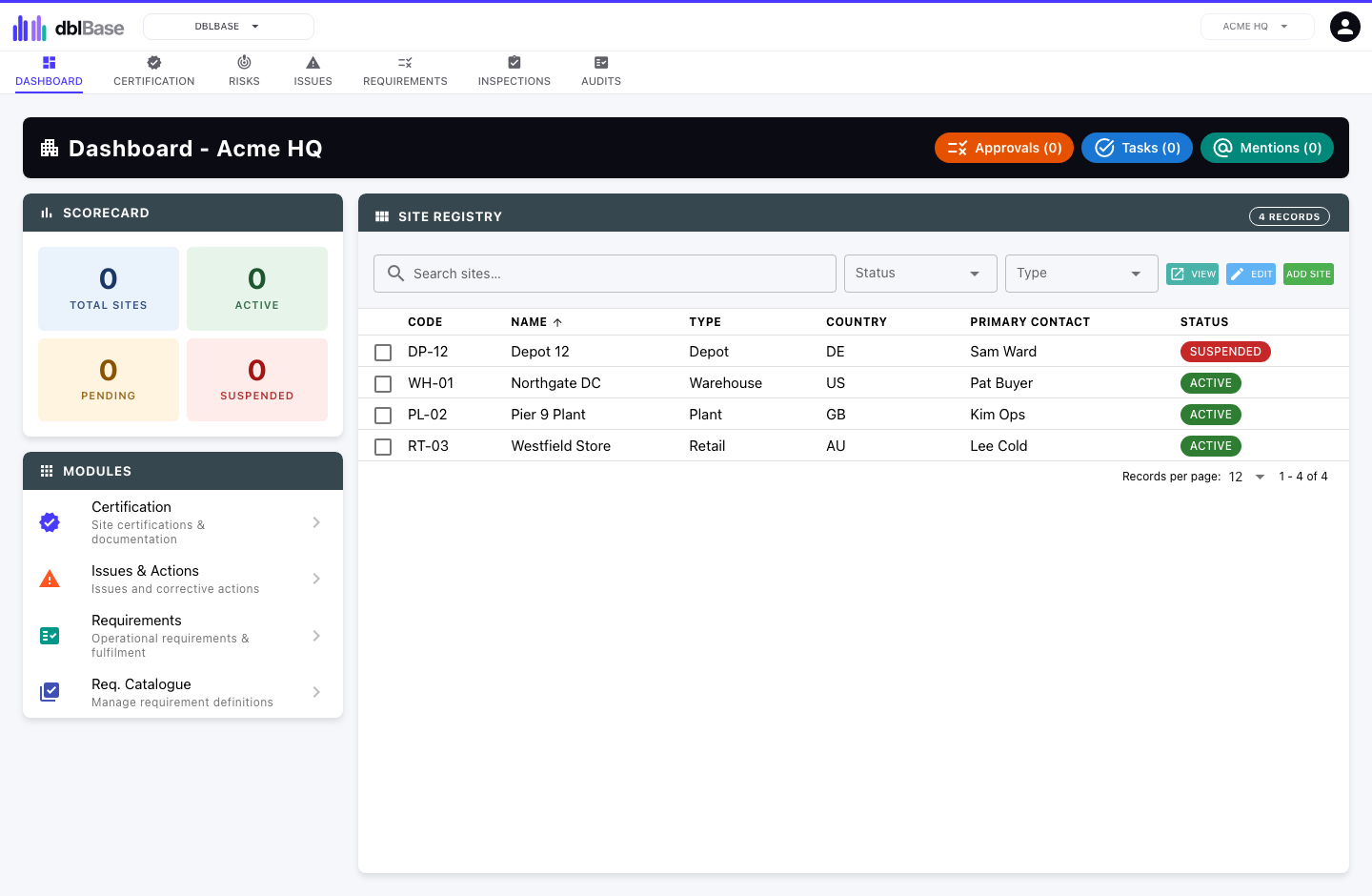
Task: Click the Certification badge icon in the nav
Action: (x=154, y=63)
